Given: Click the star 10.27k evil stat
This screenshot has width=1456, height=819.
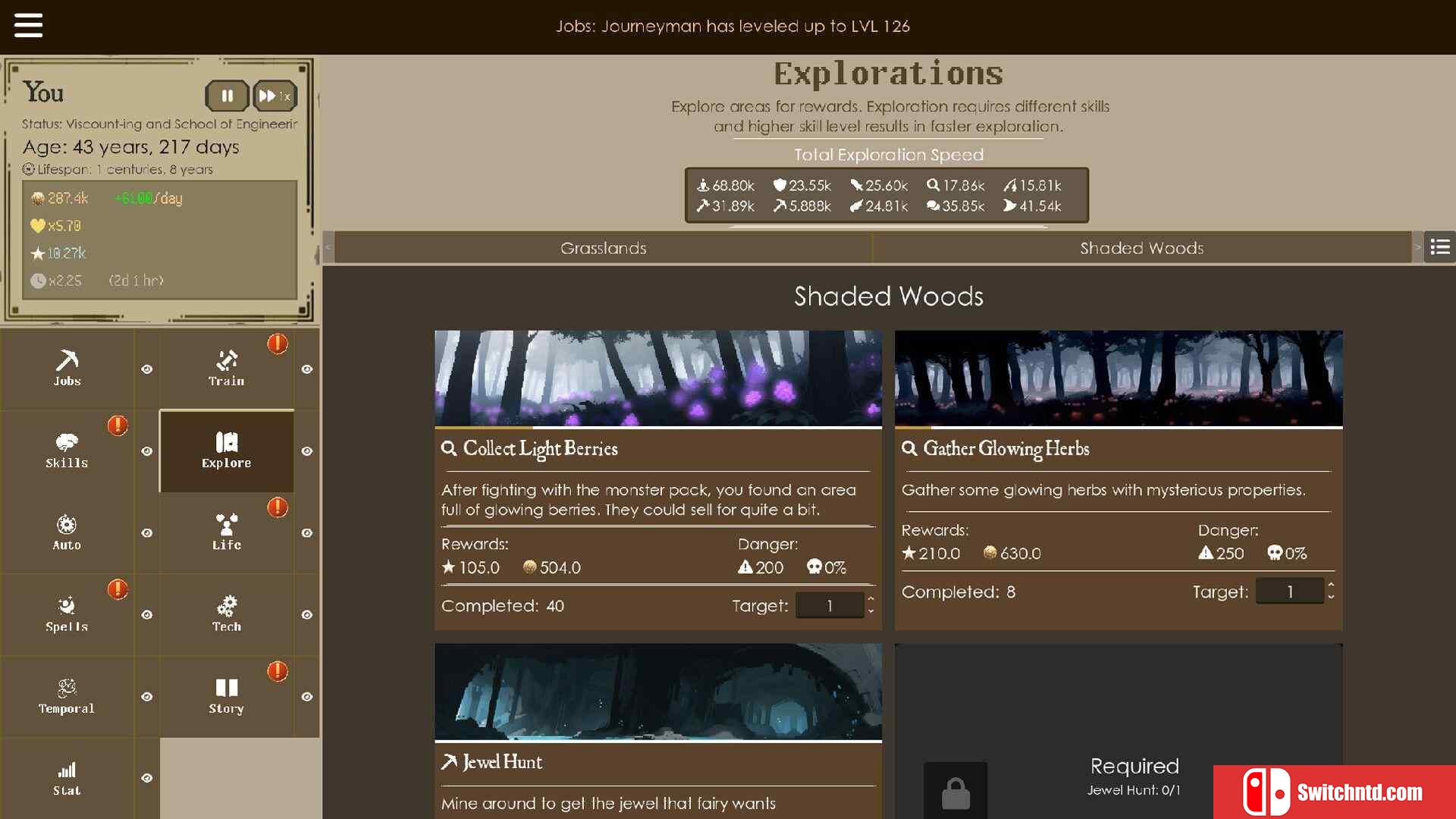Looking at the screenshot, I should pyautogui.click(x=58, y=253).
